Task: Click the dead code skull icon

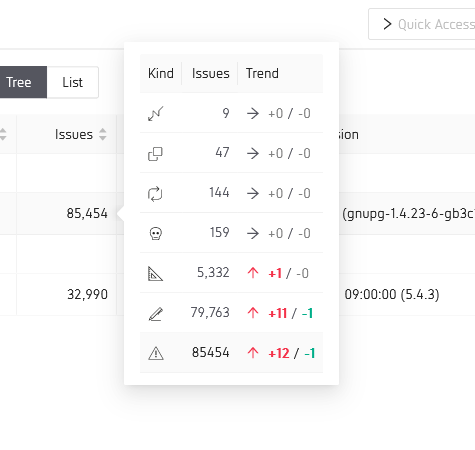Action: click(x=155, y=234)
